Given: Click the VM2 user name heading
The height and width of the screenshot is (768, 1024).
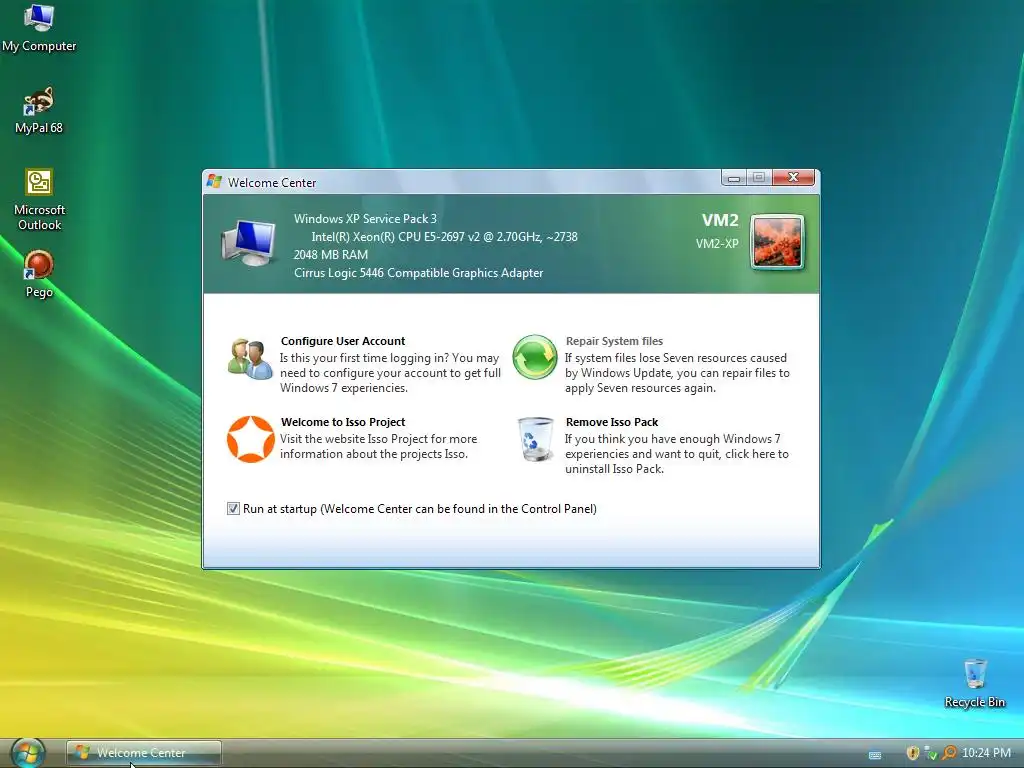Looking at the screenshot, I should (720, 220).
